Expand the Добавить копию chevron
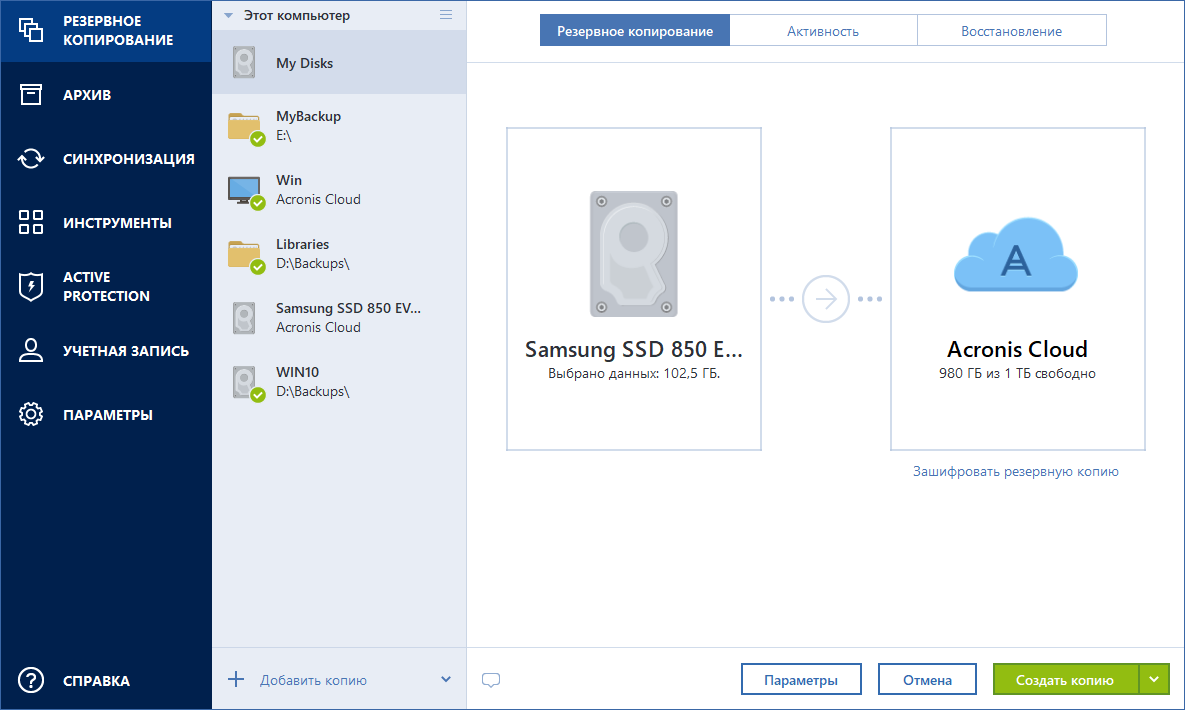 click(446, 679)
